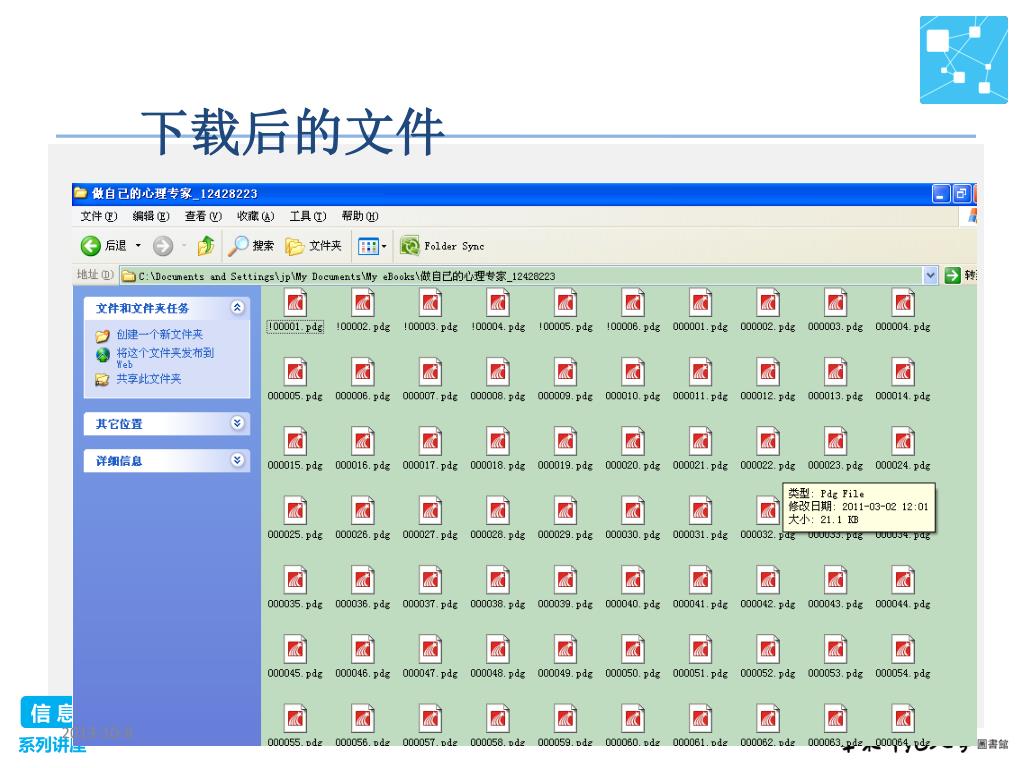
Task: Open the Views icon in toolbar
Action: (367, 246)
